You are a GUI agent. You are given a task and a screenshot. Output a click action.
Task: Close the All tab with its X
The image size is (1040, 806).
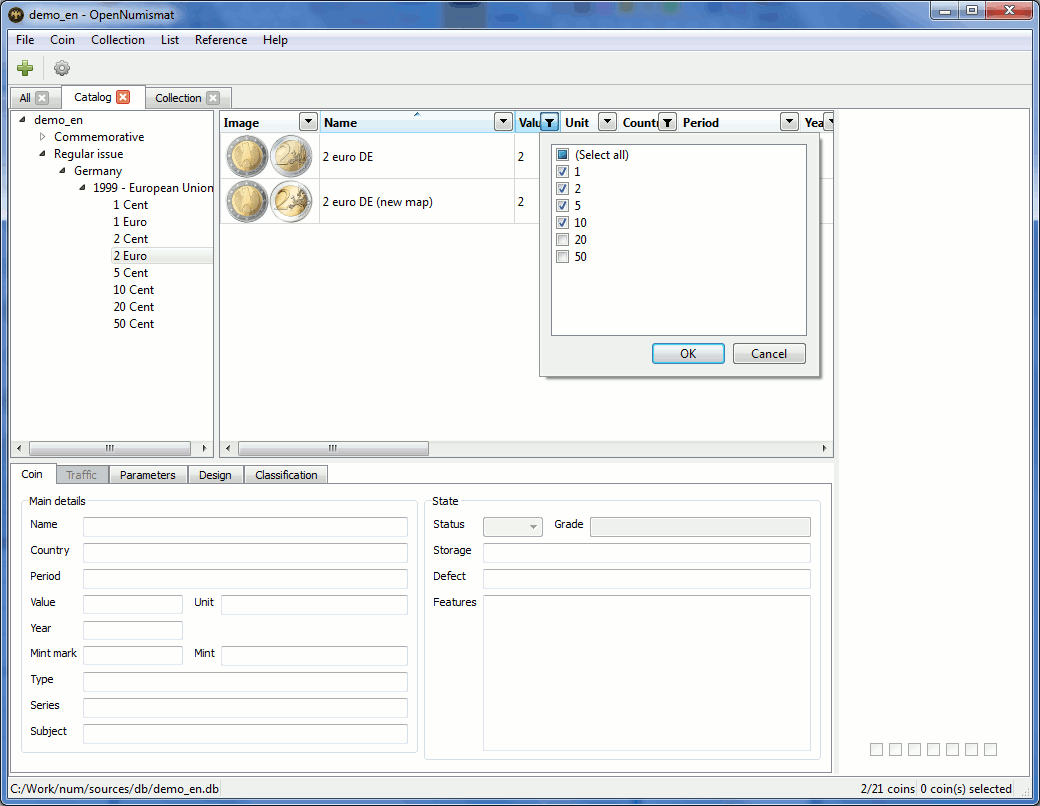42,98
